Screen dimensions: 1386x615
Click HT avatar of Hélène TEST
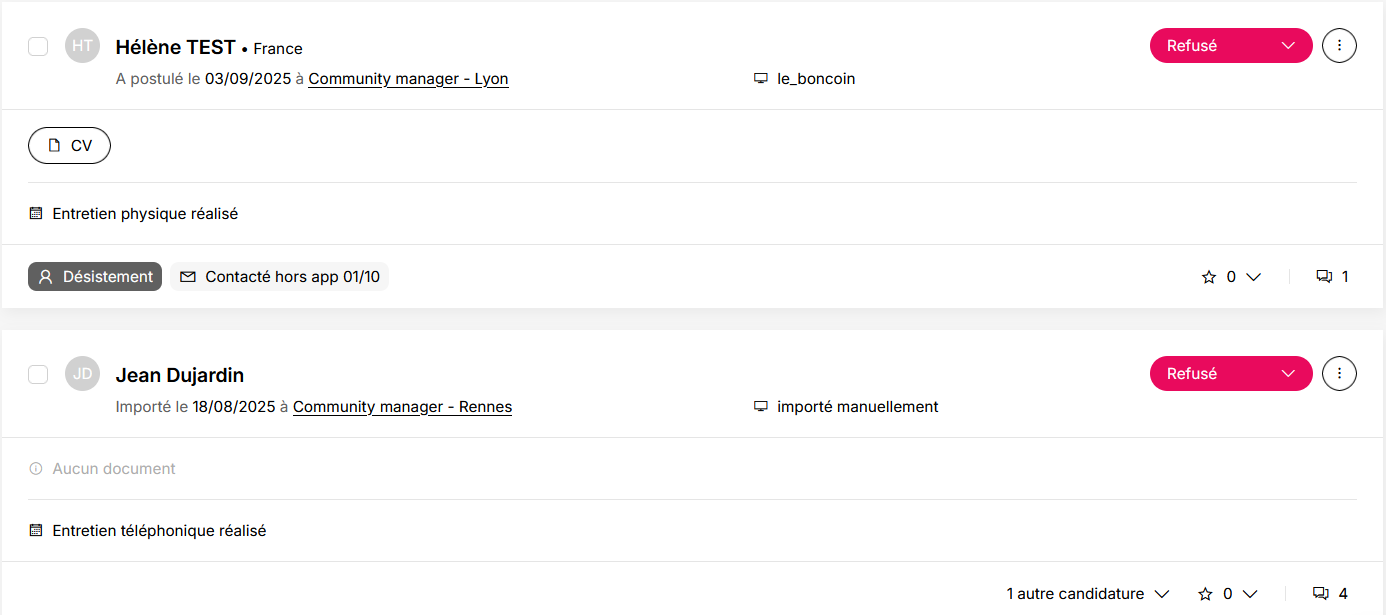83,46
